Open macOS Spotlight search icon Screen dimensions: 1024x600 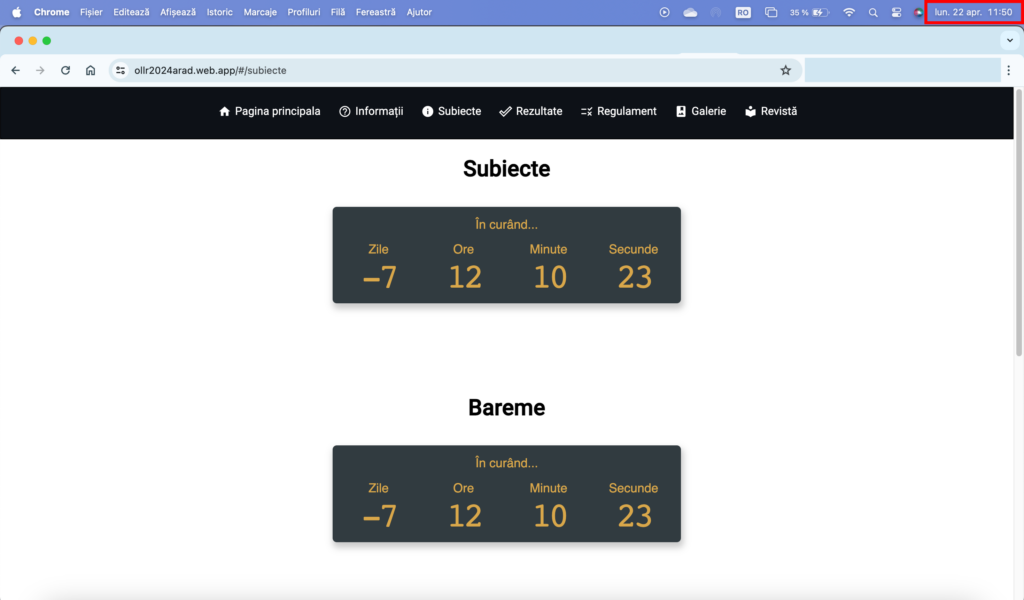coord(873,12)
